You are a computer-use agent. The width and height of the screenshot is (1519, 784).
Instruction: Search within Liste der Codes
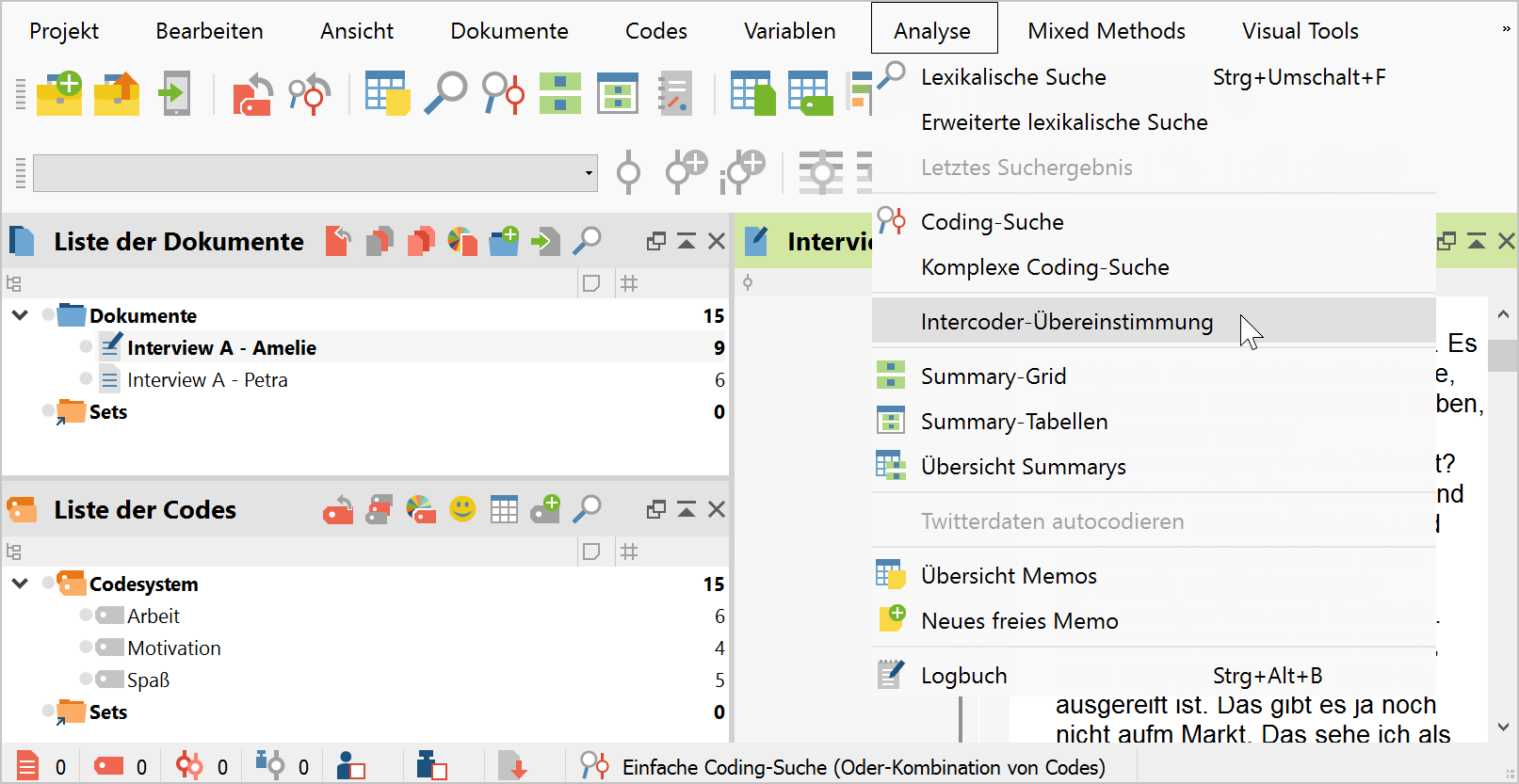[x=587, y=509]
